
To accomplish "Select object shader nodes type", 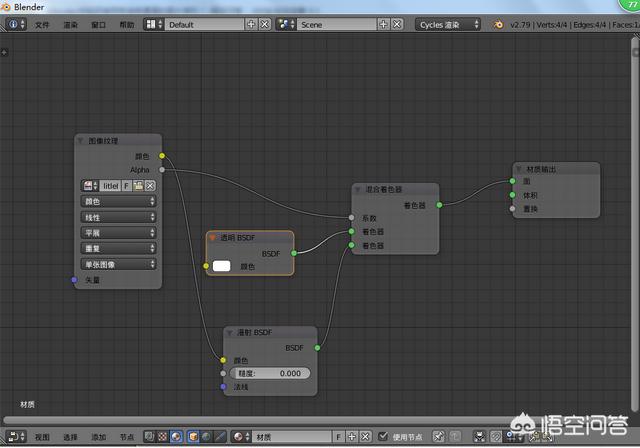I will [193, 437].
